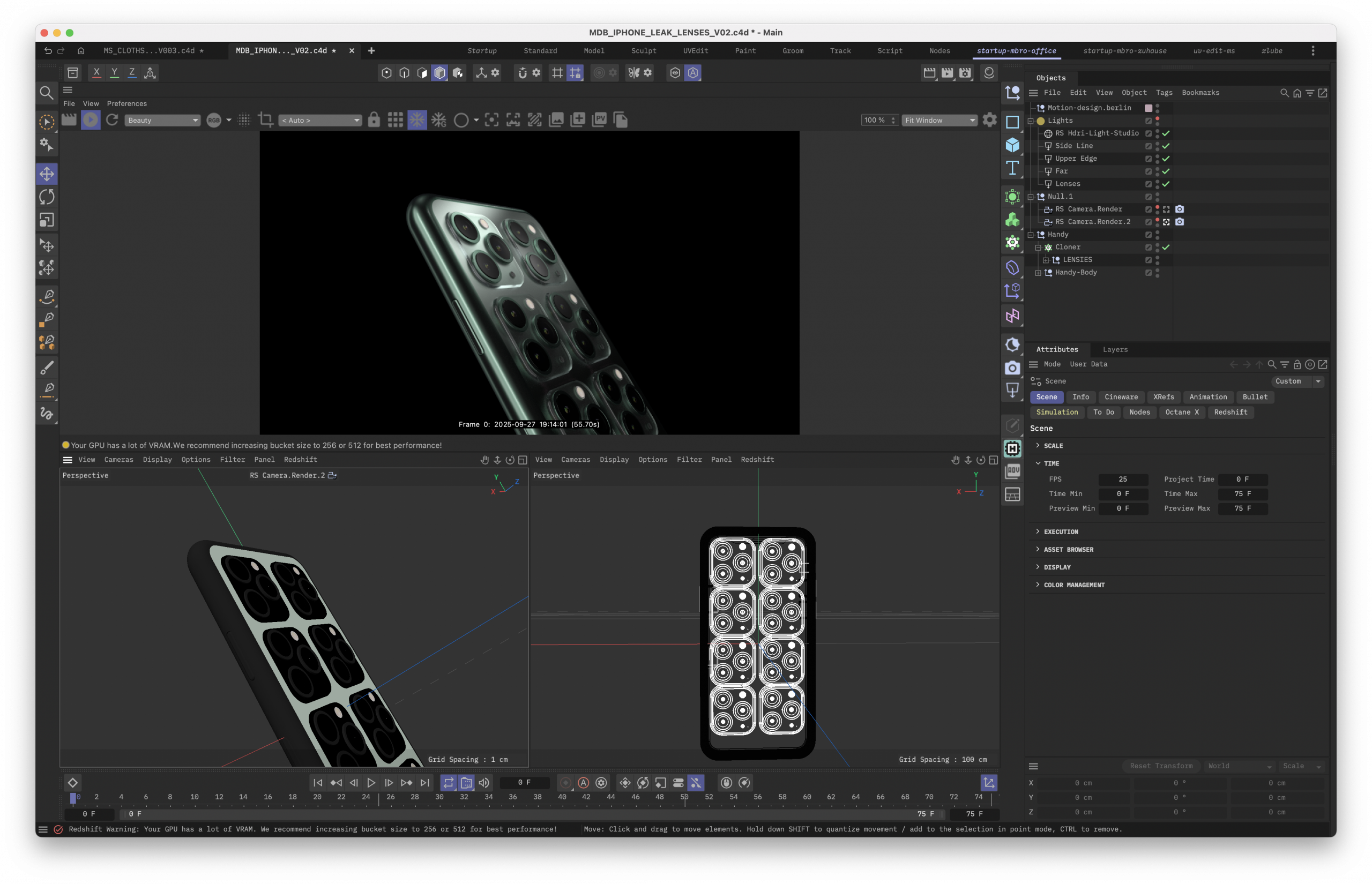This screenshot has height=884, width=1372.
Task: Switch to the Sculpt layout tab
Action: pyautogui.click(x=643, y=50)
